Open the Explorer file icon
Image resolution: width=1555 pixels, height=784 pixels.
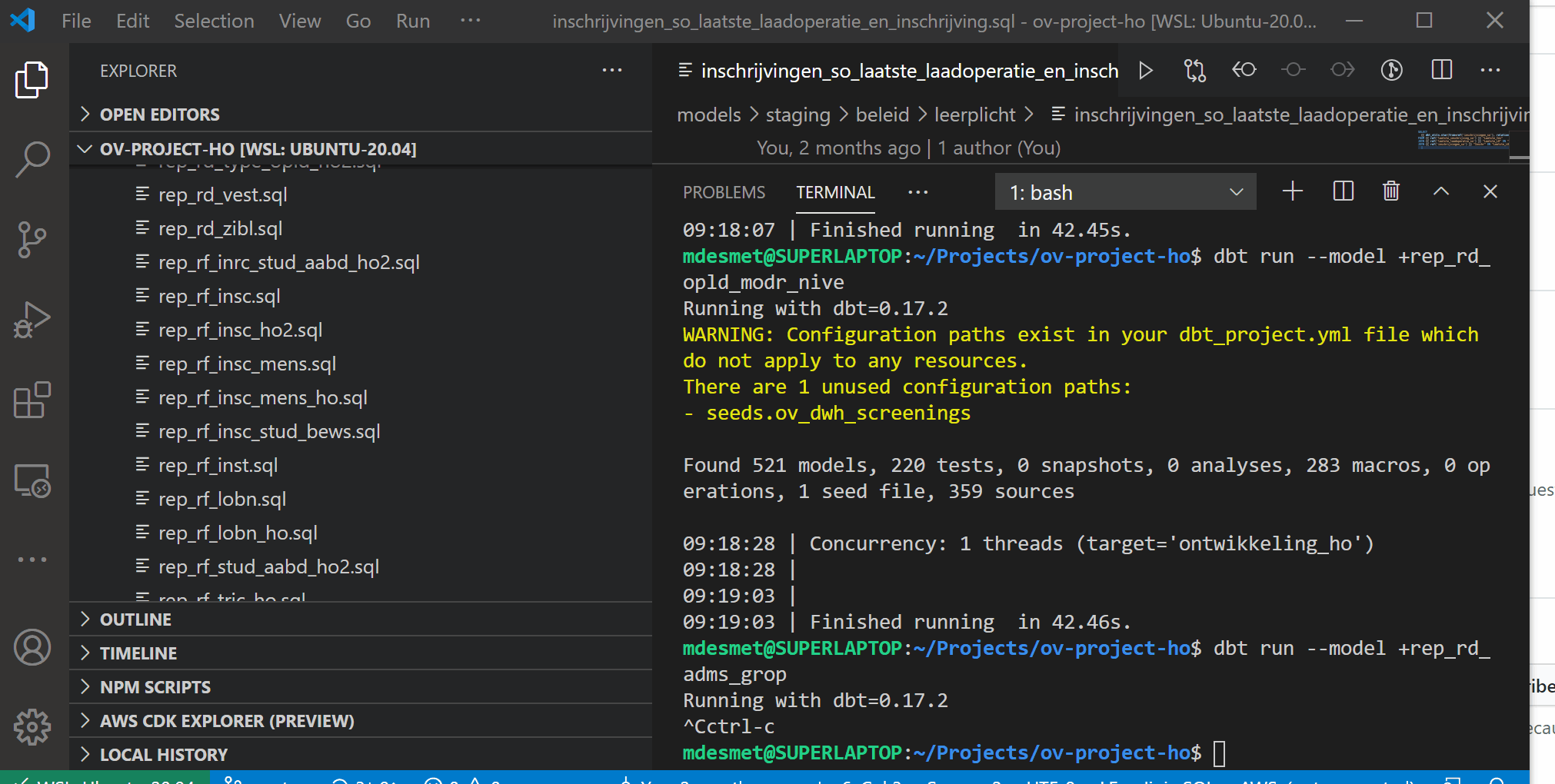point(32,79)
